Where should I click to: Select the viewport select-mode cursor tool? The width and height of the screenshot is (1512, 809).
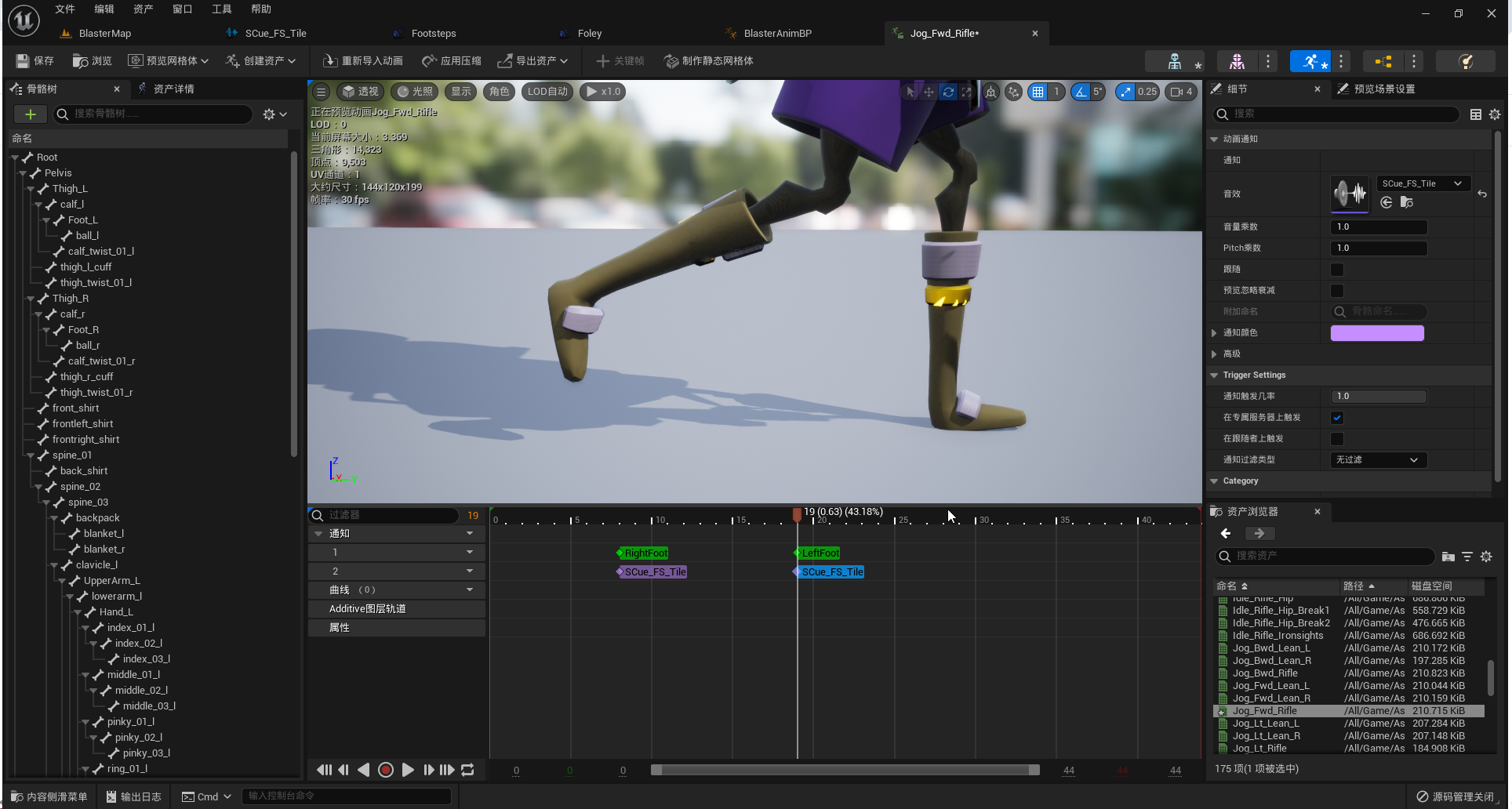910,92
